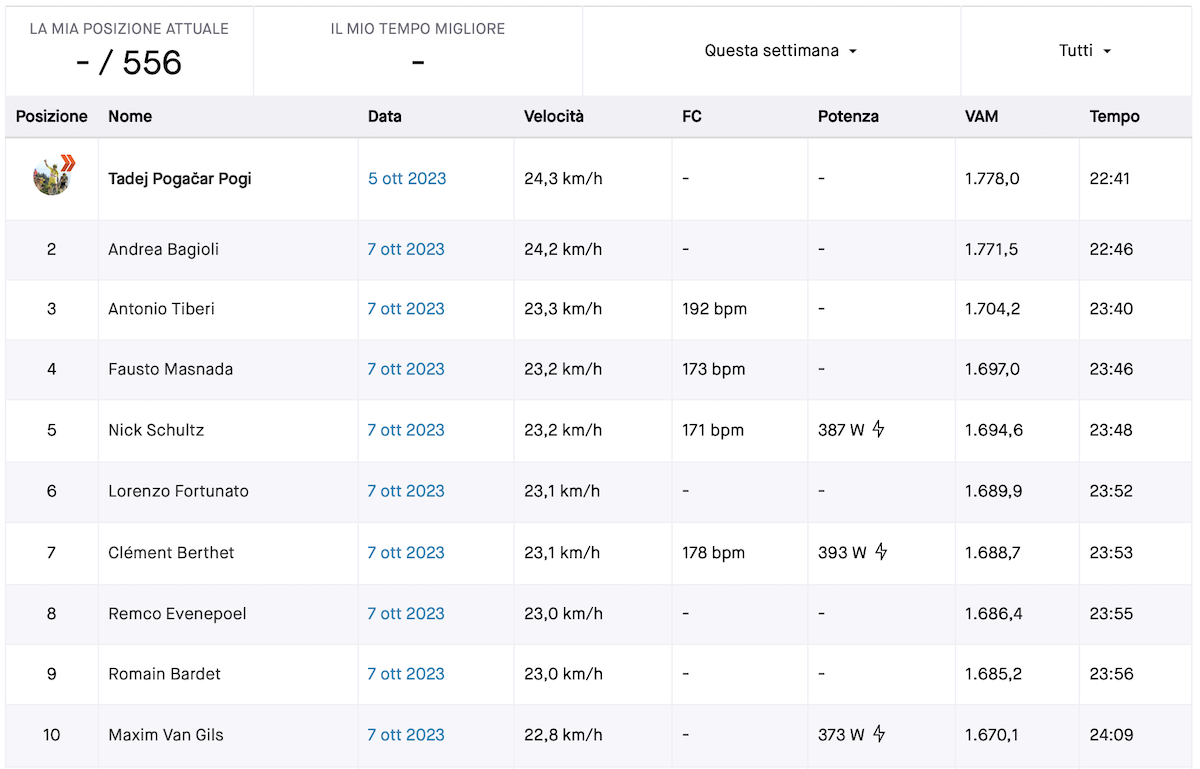The width and height of the screenshot is (1200, 769).
Task: Click the VAM column header
Action: point(981,116)
